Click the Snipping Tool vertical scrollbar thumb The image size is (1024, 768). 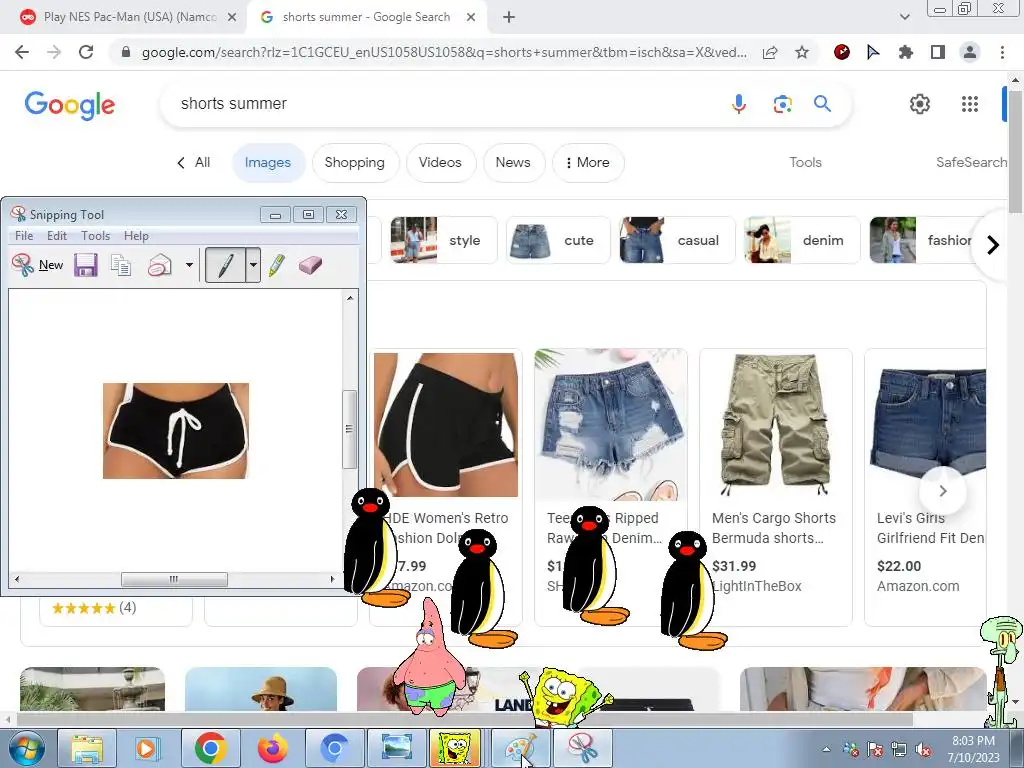click(349, 429)
